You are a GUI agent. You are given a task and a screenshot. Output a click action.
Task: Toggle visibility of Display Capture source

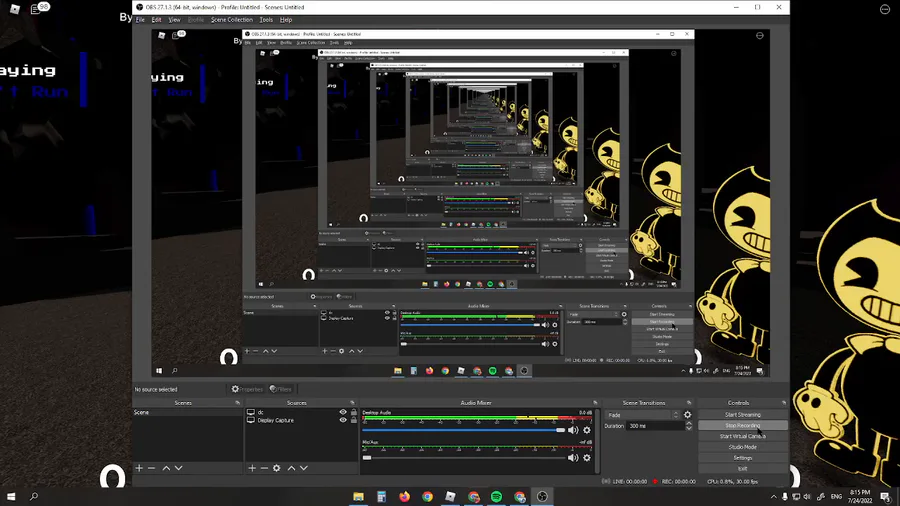[343, 420]
